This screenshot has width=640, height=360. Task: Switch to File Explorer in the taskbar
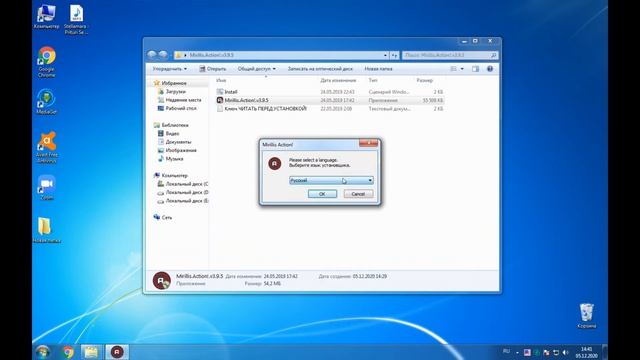[x=91, y=352]
